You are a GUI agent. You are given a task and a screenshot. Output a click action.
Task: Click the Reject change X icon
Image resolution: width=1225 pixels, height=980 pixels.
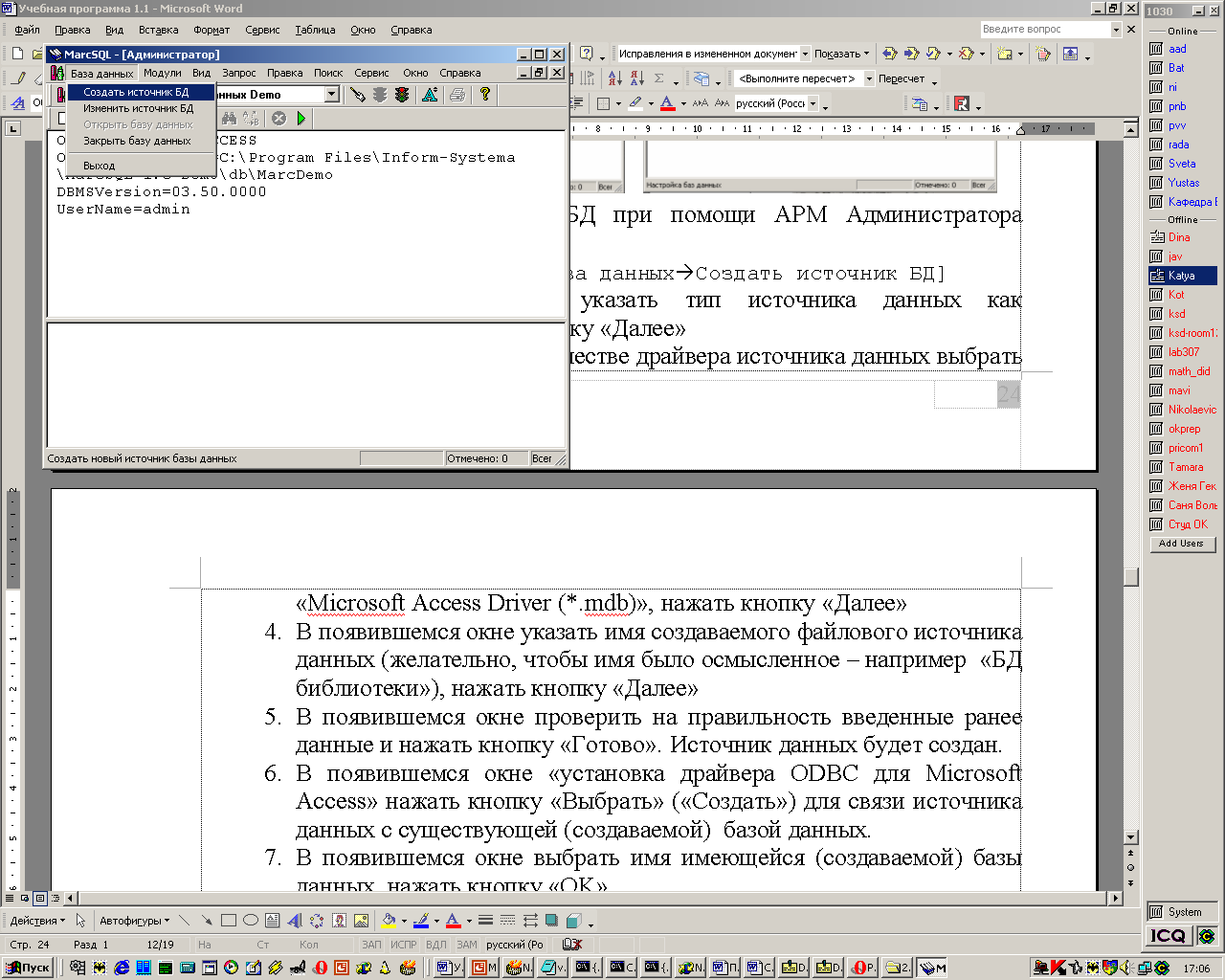coord(966,54)
